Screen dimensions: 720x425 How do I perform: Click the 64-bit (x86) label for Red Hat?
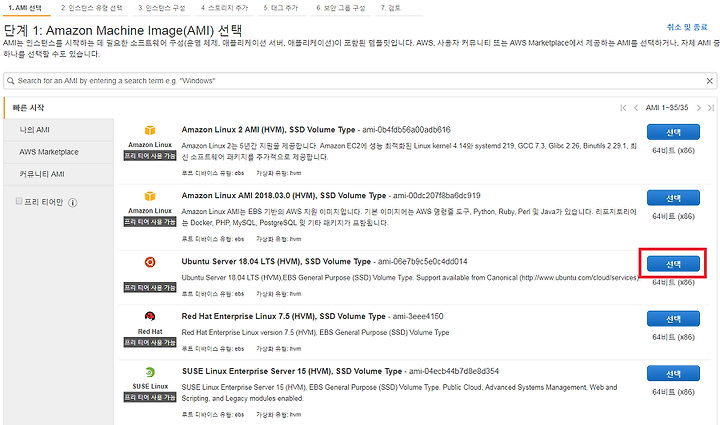click(673, 337)
